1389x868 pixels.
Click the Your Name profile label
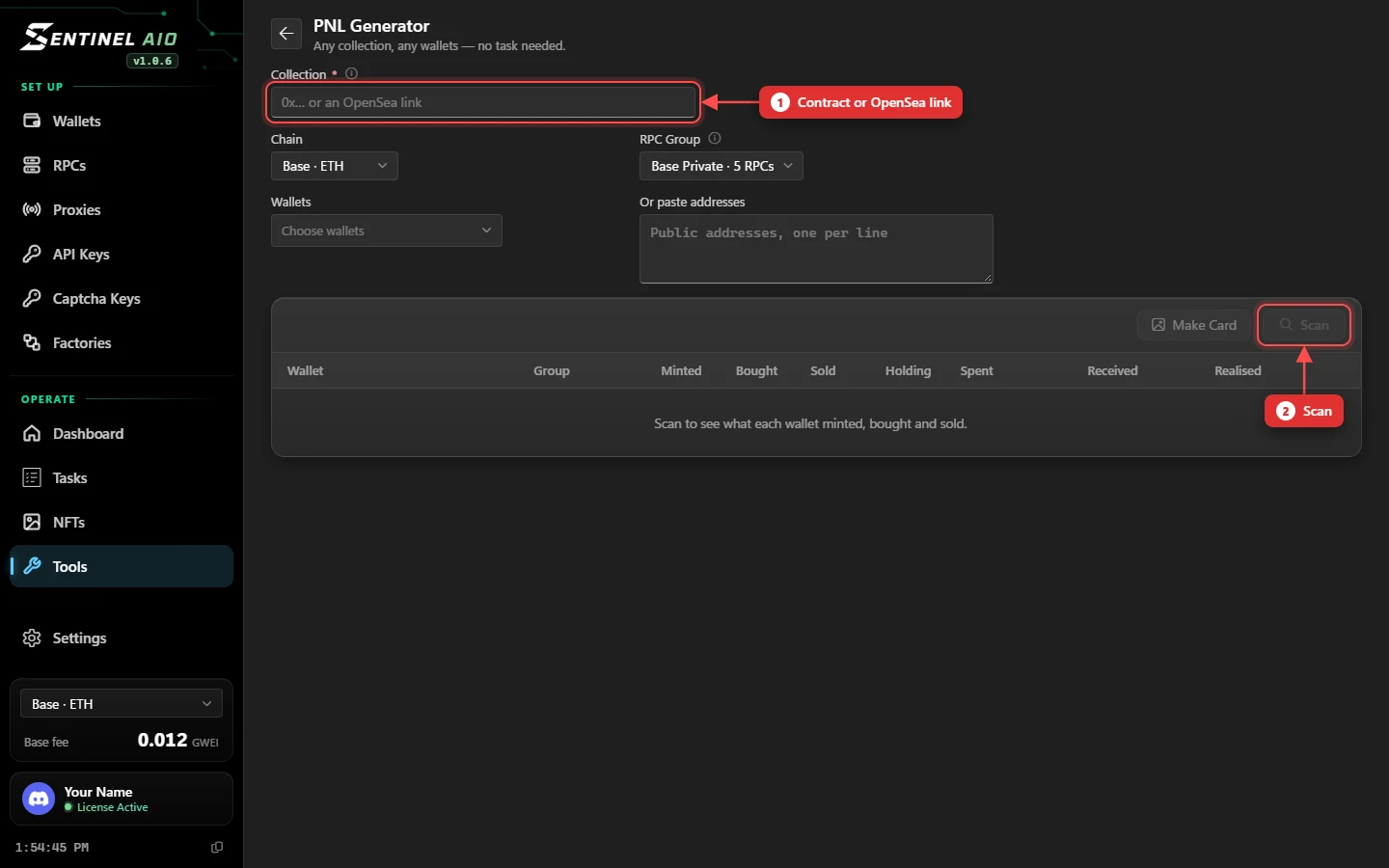point(98,792)
